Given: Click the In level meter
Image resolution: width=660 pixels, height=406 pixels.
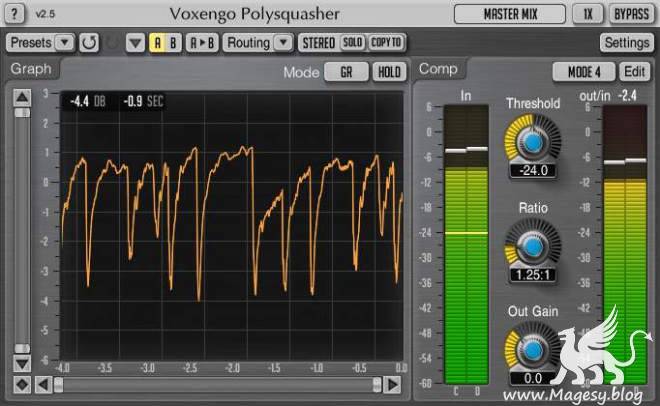Looking at the screenshot, I should point(466,244).
